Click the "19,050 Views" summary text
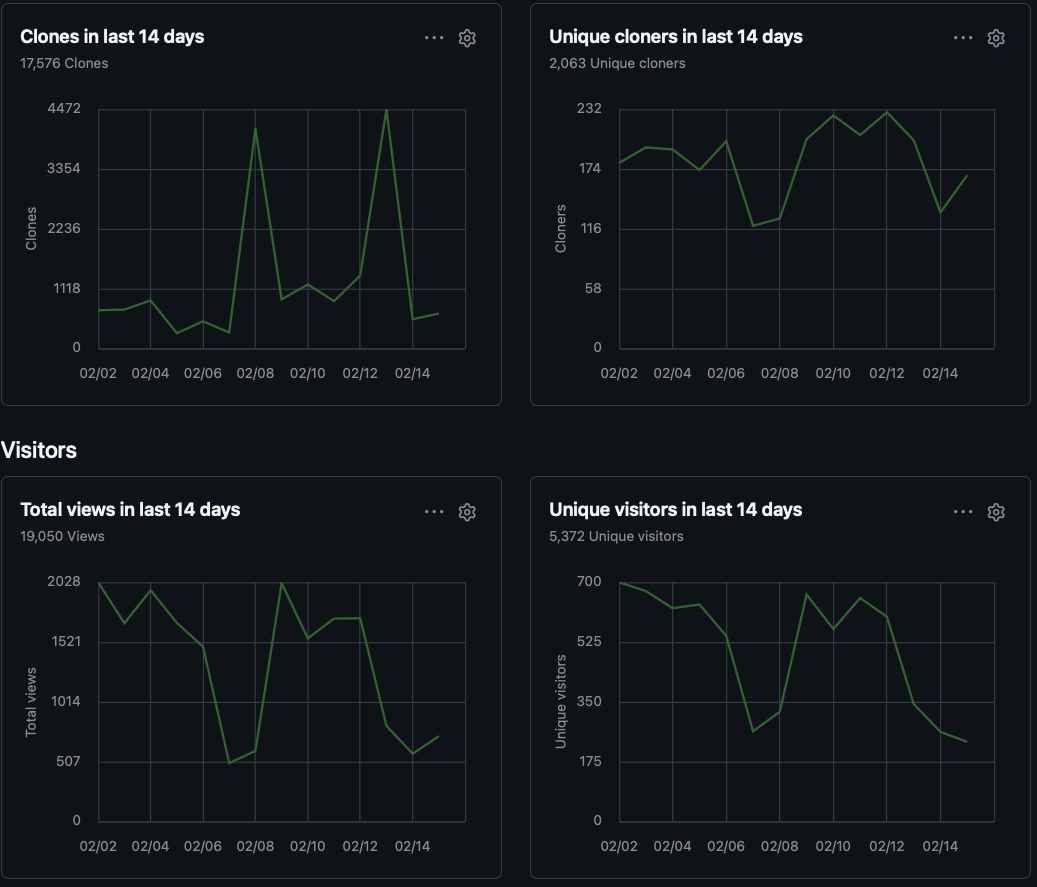 [62, 536]
